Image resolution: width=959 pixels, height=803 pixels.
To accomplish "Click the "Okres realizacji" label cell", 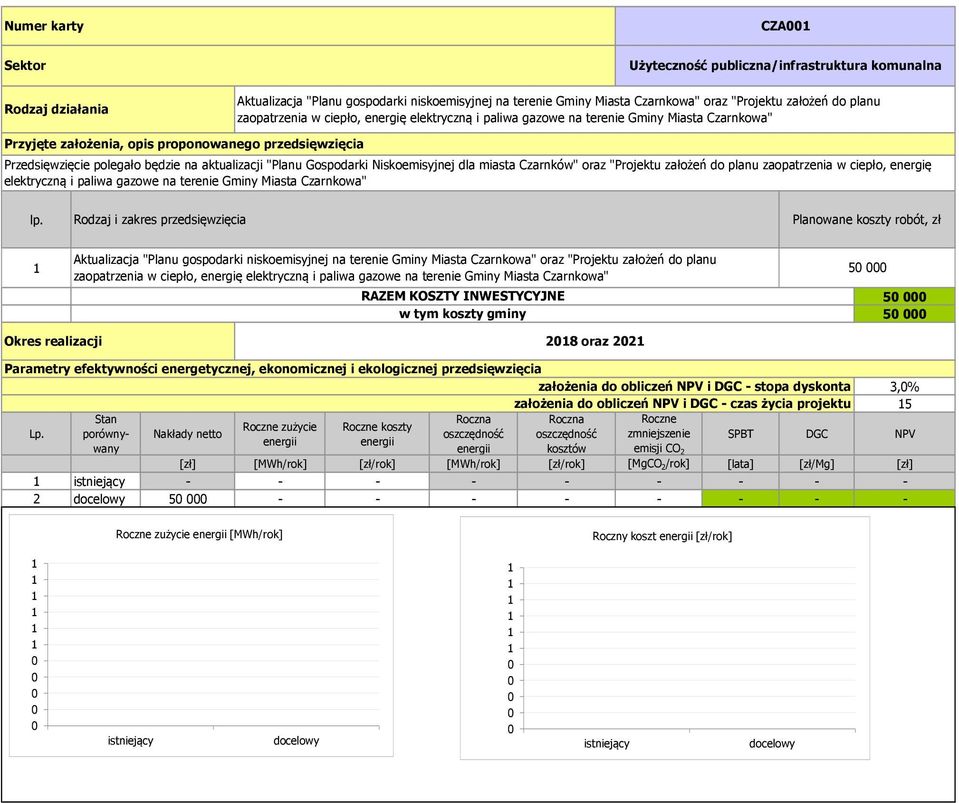I will tap(117, 341).
